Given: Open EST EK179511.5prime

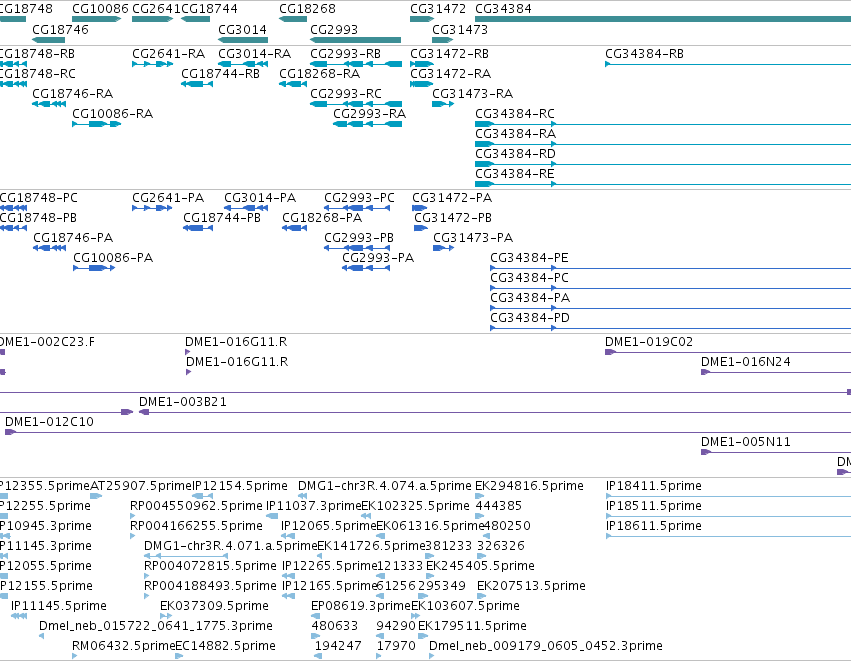Looking at the screenshot, I should (472, 626).
